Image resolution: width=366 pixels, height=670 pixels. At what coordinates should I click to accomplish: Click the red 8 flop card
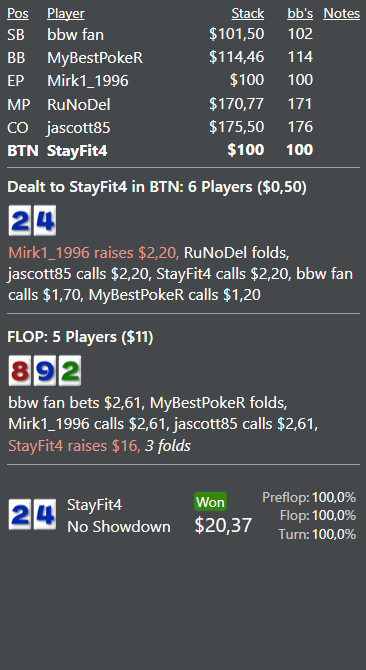coord(20,370)
